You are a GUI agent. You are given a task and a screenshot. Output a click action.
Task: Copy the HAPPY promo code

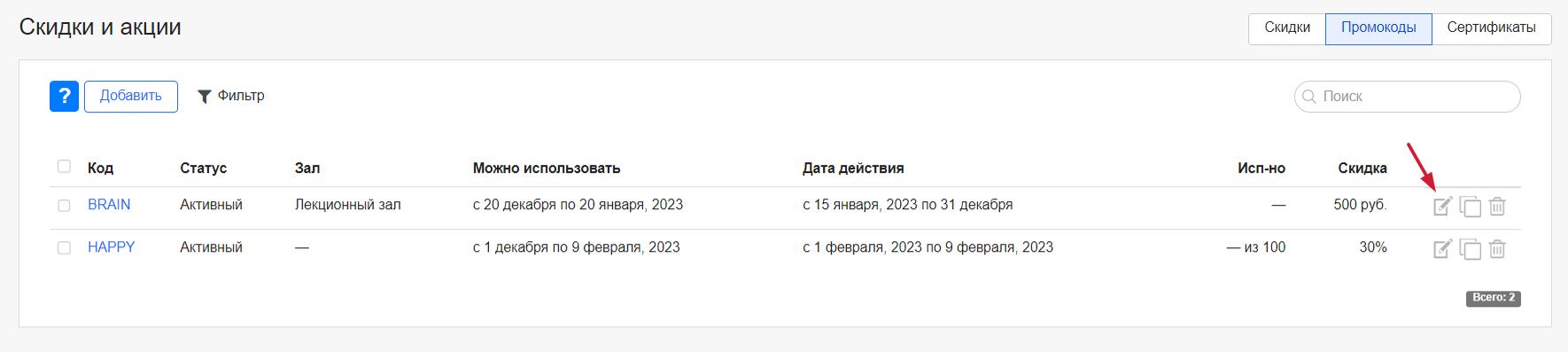(1470, 248)
